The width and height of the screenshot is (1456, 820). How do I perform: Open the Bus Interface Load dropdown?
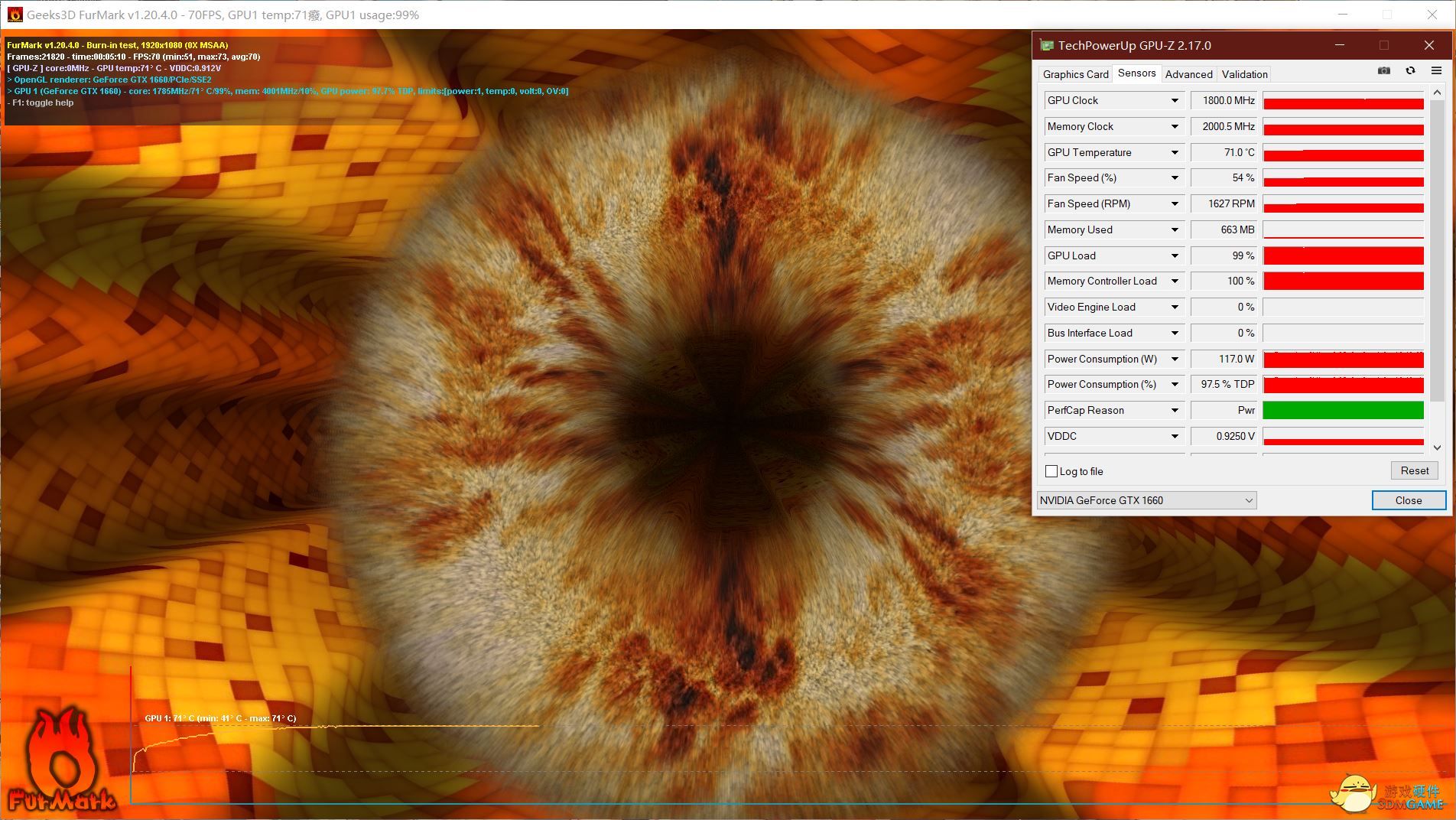click(1175, 333)
